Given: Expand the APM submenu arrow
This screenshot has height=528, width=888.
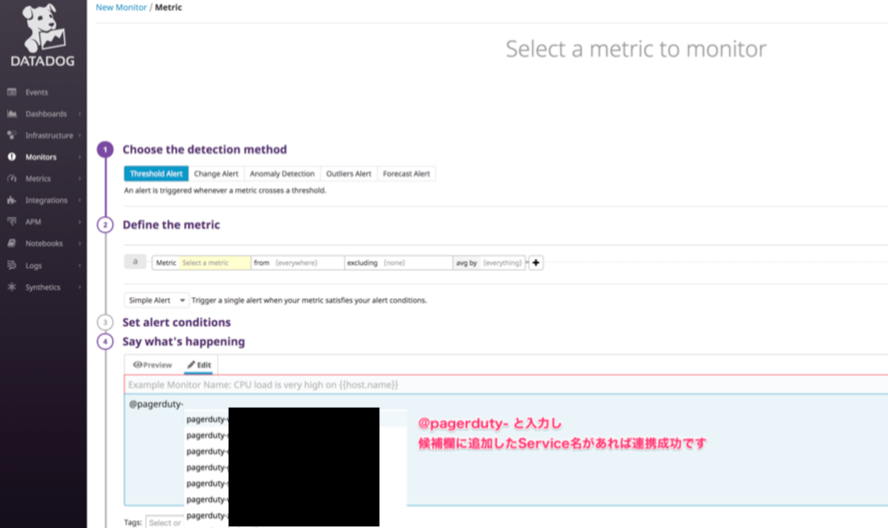Looking at the screenshot, I should pyautogui.click(x=79, y=222).
